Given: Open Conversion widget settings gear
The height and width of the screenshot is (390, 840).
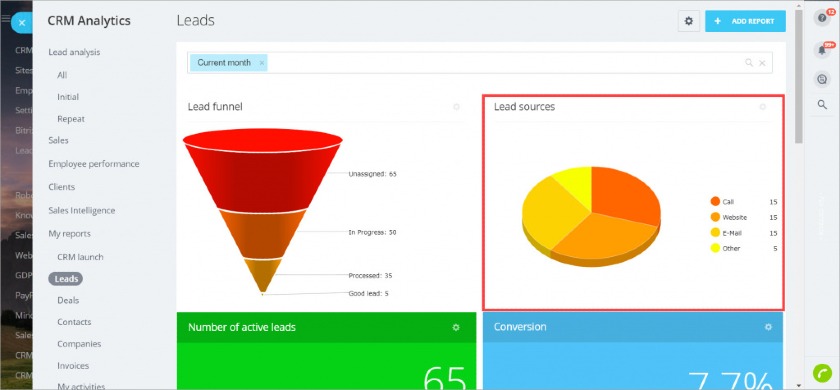Looking at the screenshot, I should [768, 327].
